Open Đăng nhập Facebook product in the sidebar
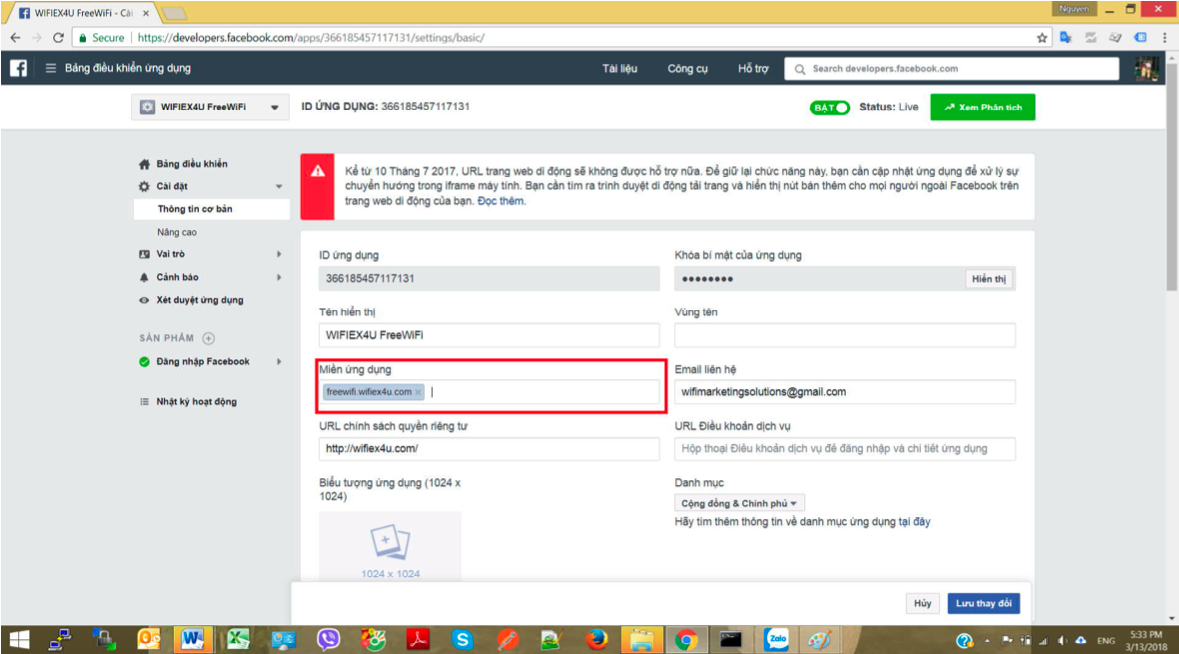This screenshot has height=654, width=1179. [x=203, y=362]
